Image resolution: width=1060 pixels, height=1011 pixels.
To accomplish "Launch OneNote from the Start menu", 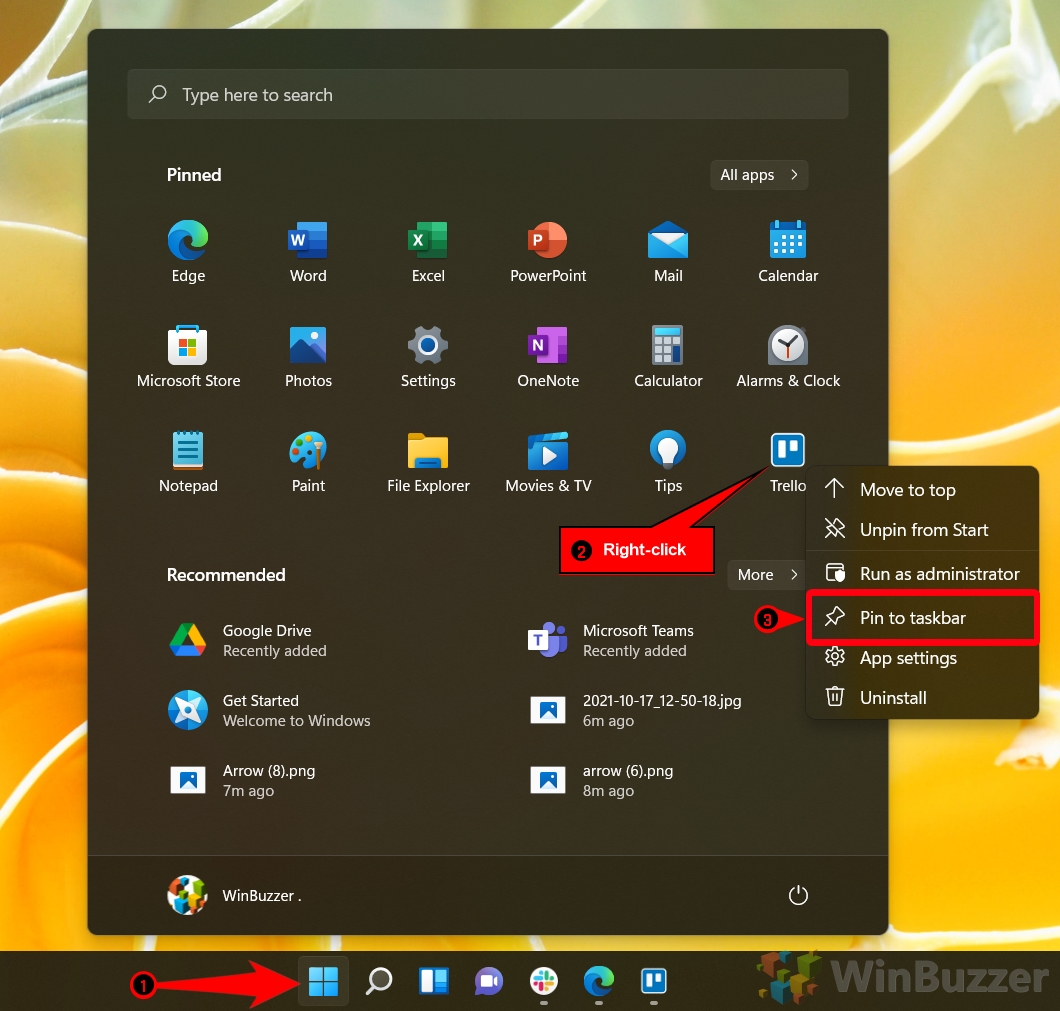I will click(548, 355).
